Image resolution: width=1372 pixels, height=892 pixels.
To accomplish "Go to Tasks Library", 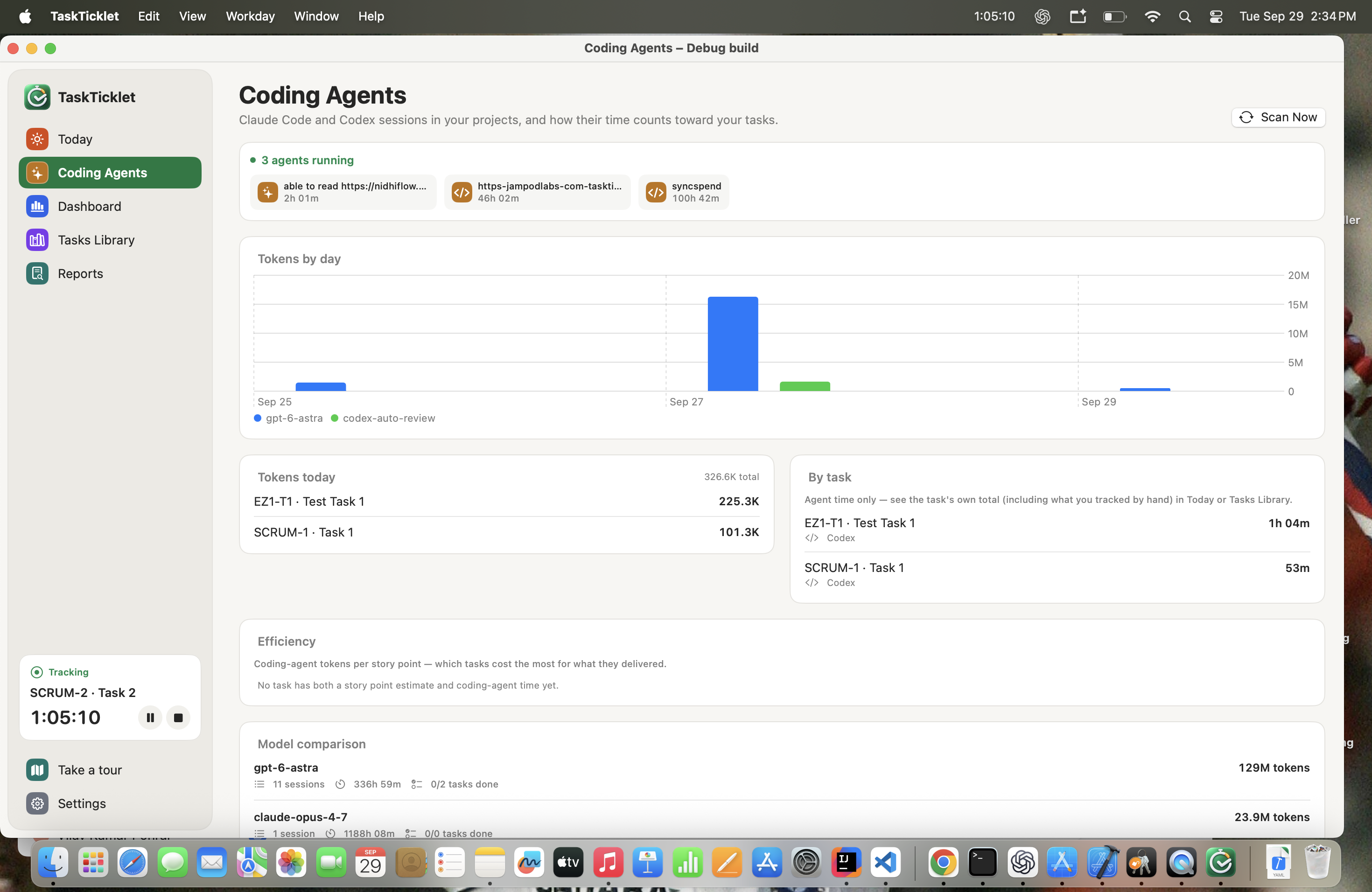I will coord(110,240).
